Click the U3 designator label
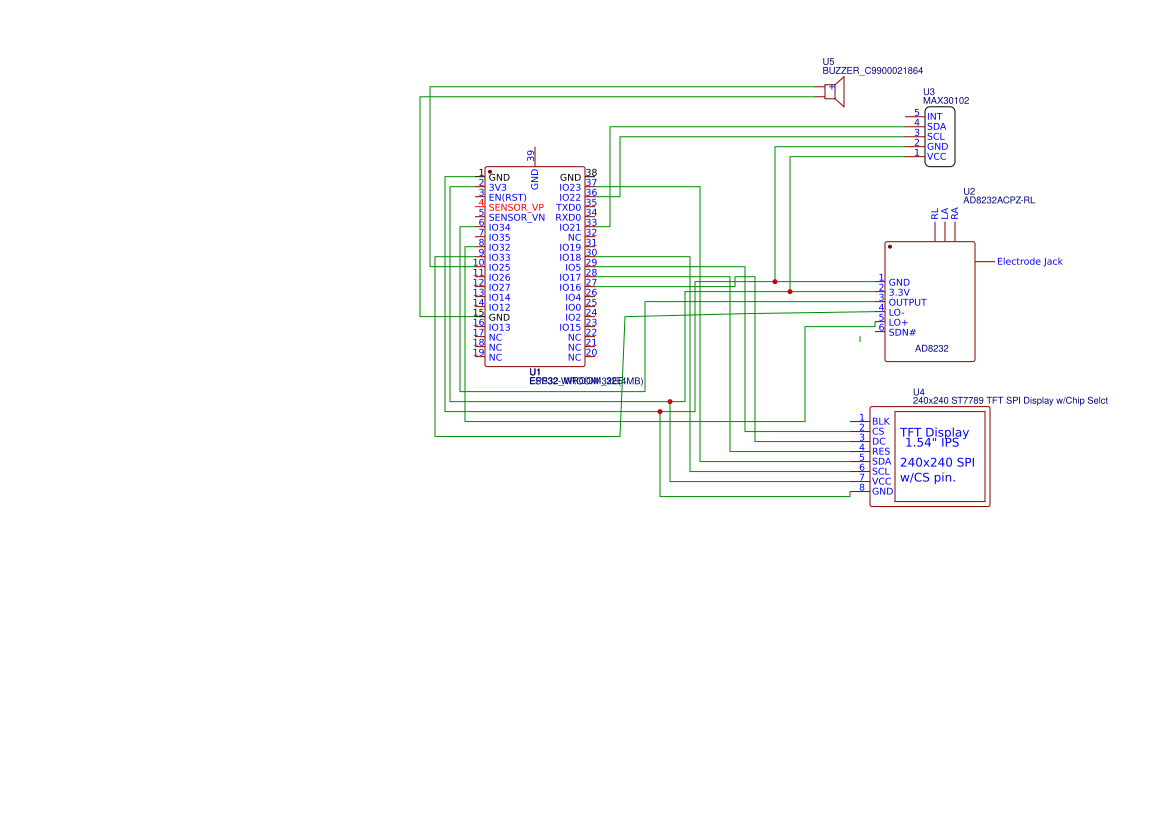The height and width of the screenshot is (827, 1169). (929, 92)
